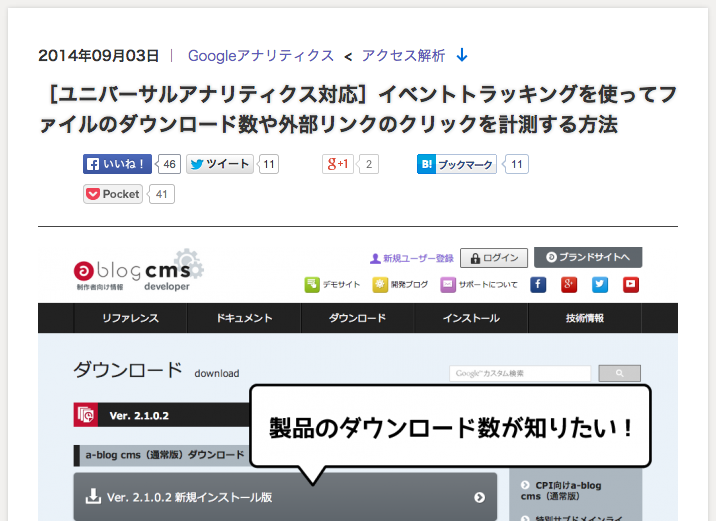Viewport: 716px width, 521px height.
Task: Open the article title about イベントトラッキング
Action: (358, 109)
